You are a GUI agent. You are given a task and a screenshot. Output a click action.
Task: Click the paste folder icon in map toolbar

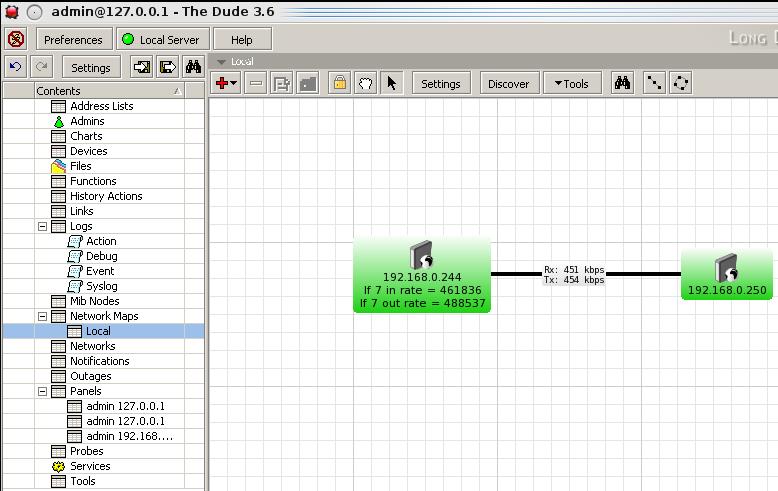[308, 83]
